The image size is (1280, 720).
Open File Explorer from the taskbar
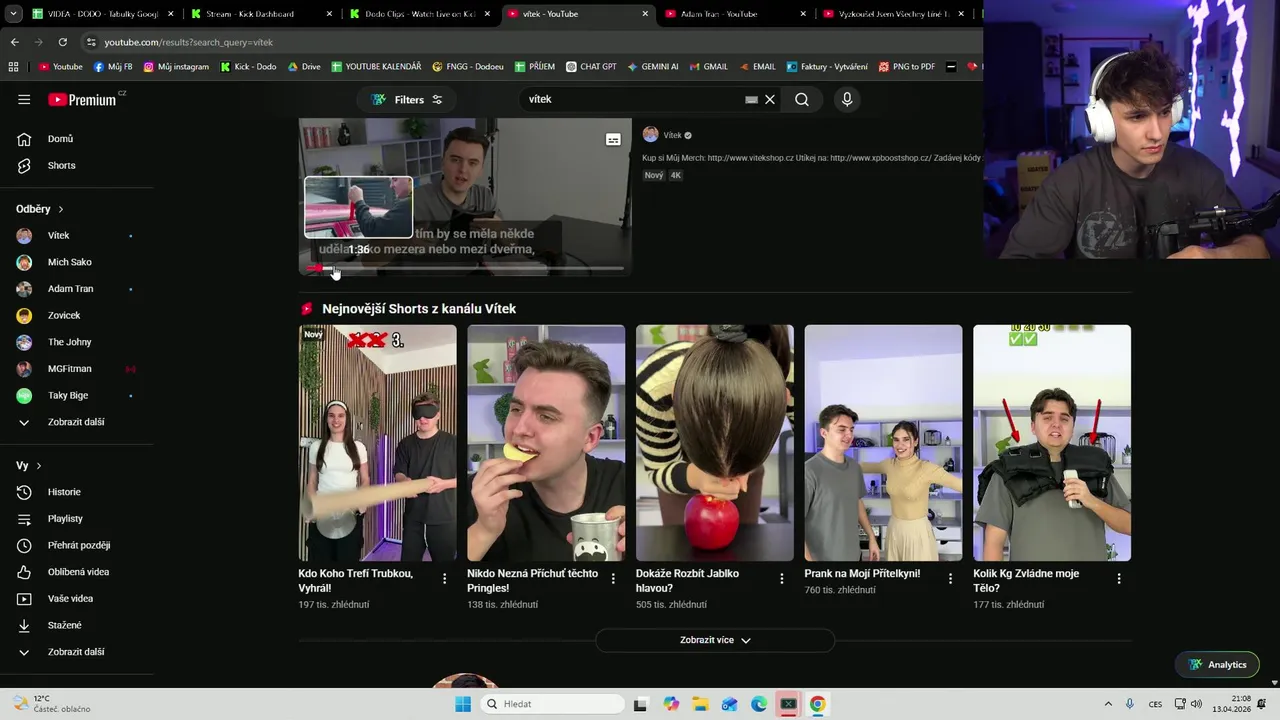click(700, 704)
